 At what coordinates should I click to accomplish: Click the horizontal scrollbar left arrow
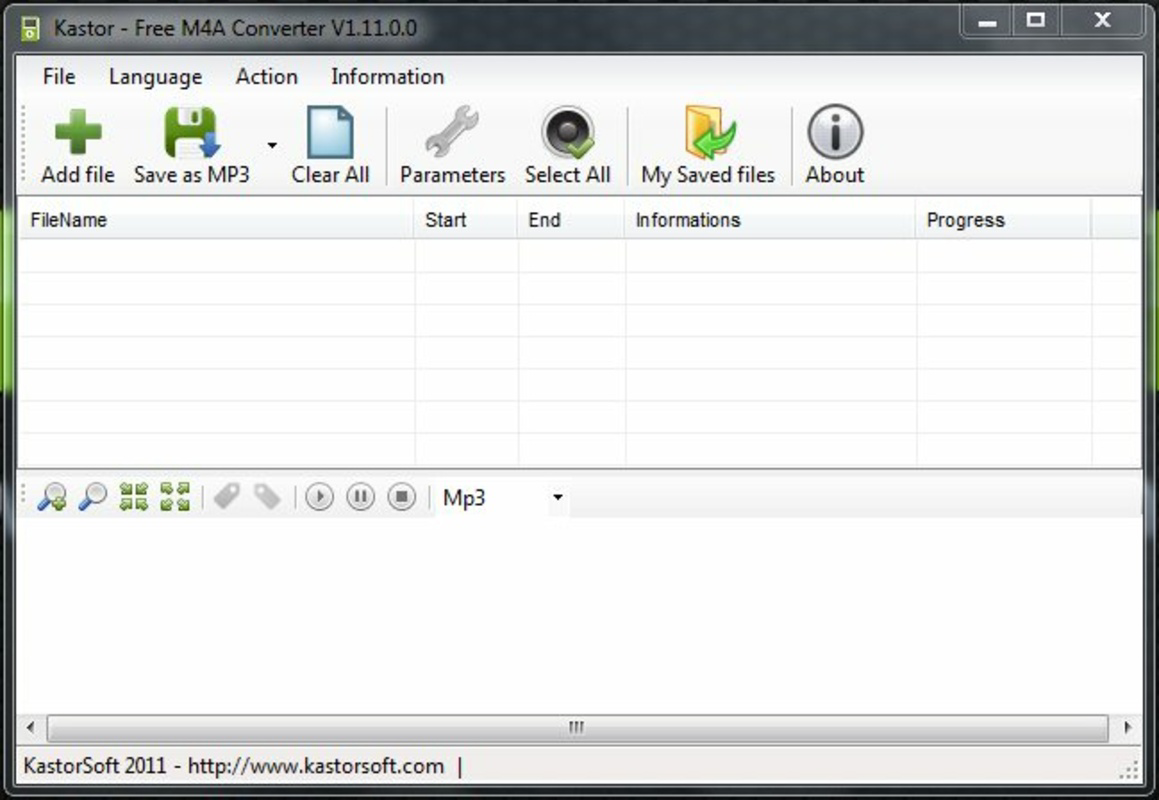[x=30, y=727]
